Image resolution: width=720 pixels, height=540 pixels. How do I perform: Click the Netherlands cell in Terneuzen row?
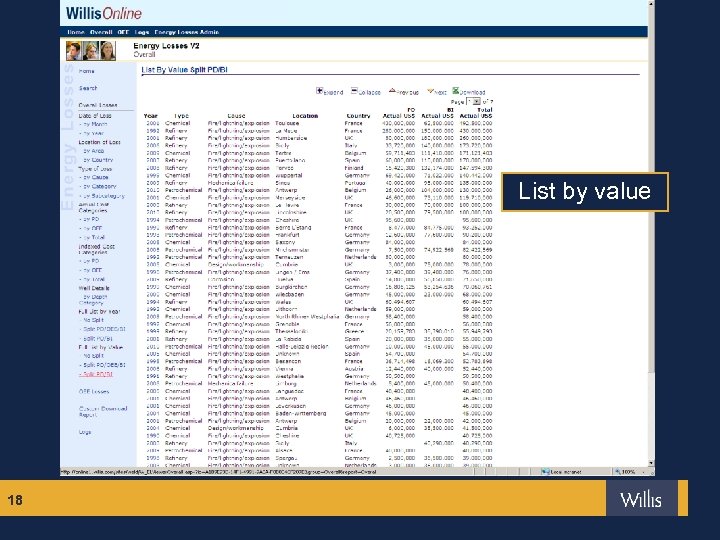pyautogui.click(x=360, y=257)
